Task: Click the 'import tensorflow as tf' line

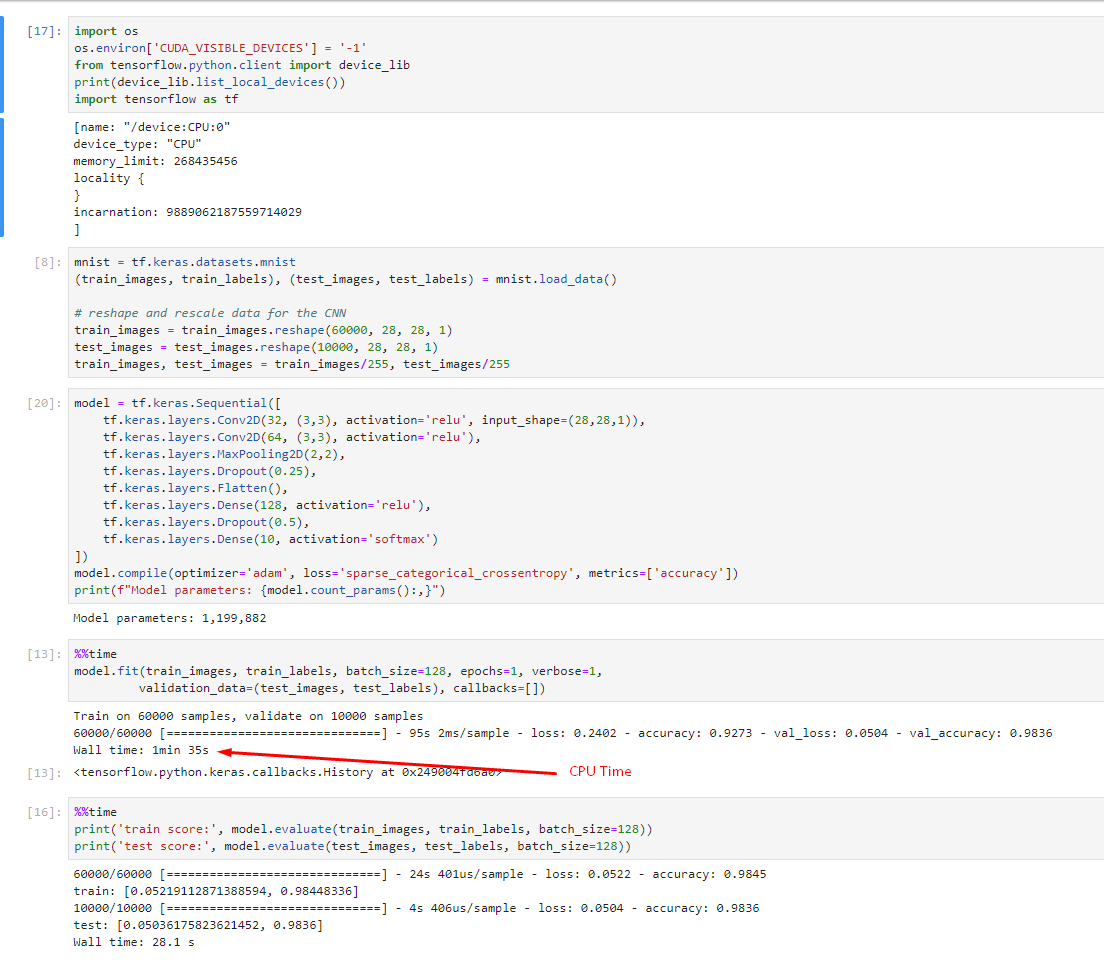Action: [x=156, y=99]
